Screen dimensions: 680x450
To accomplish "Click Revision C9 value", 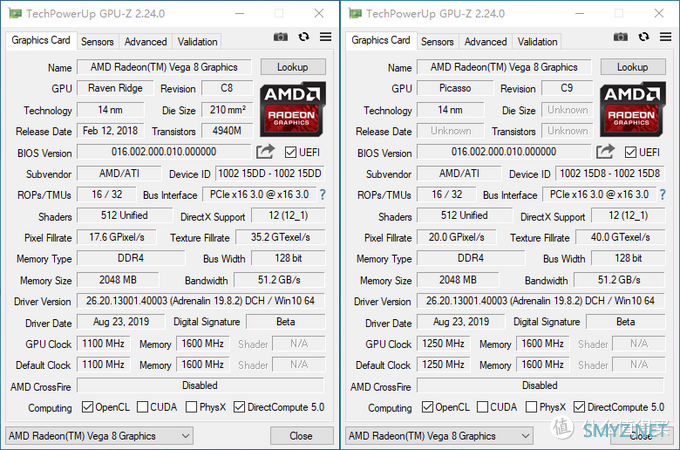I will tap(568, 88).
